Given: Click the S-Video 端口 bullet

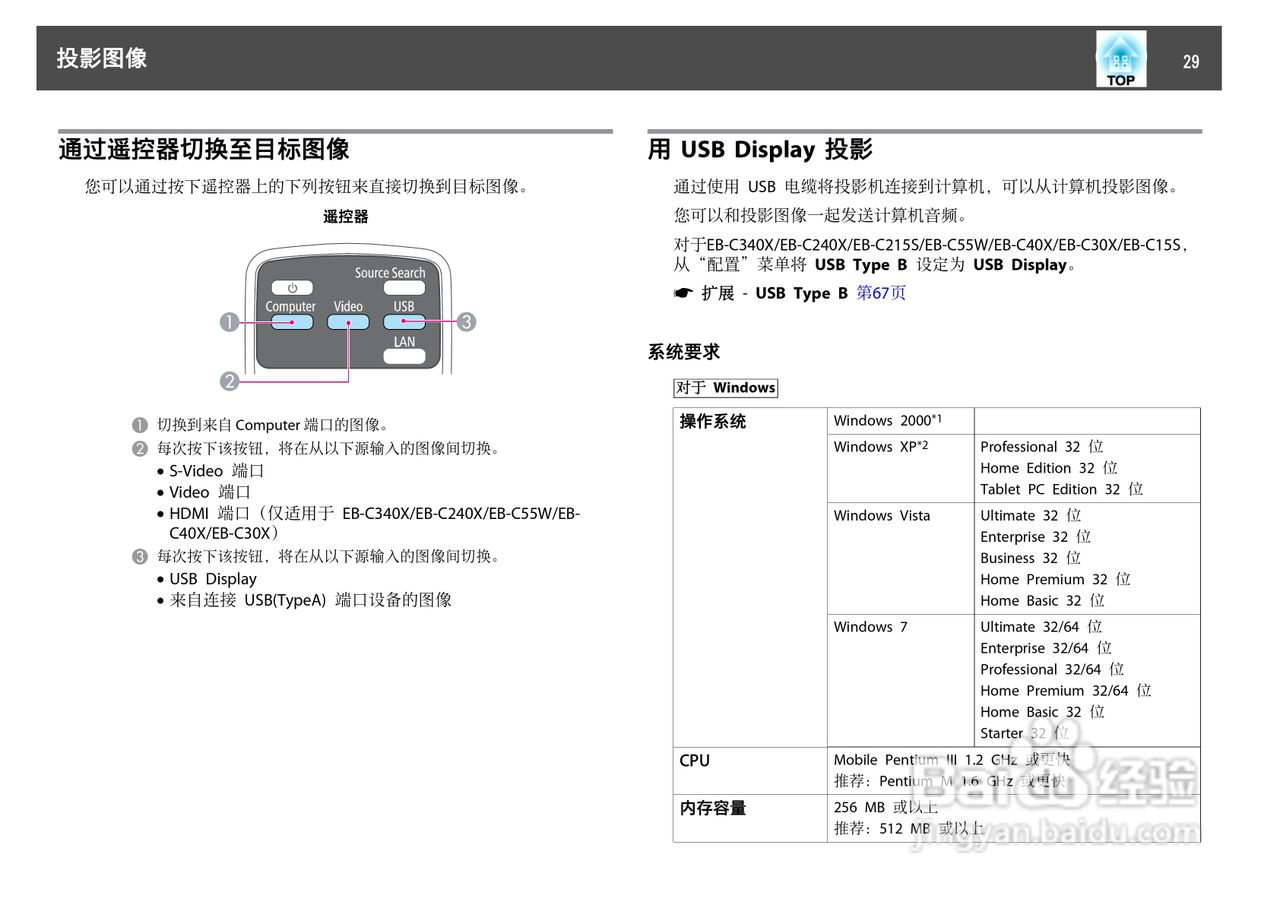Looking at the screenshot, I should click(x=216, y=471).
